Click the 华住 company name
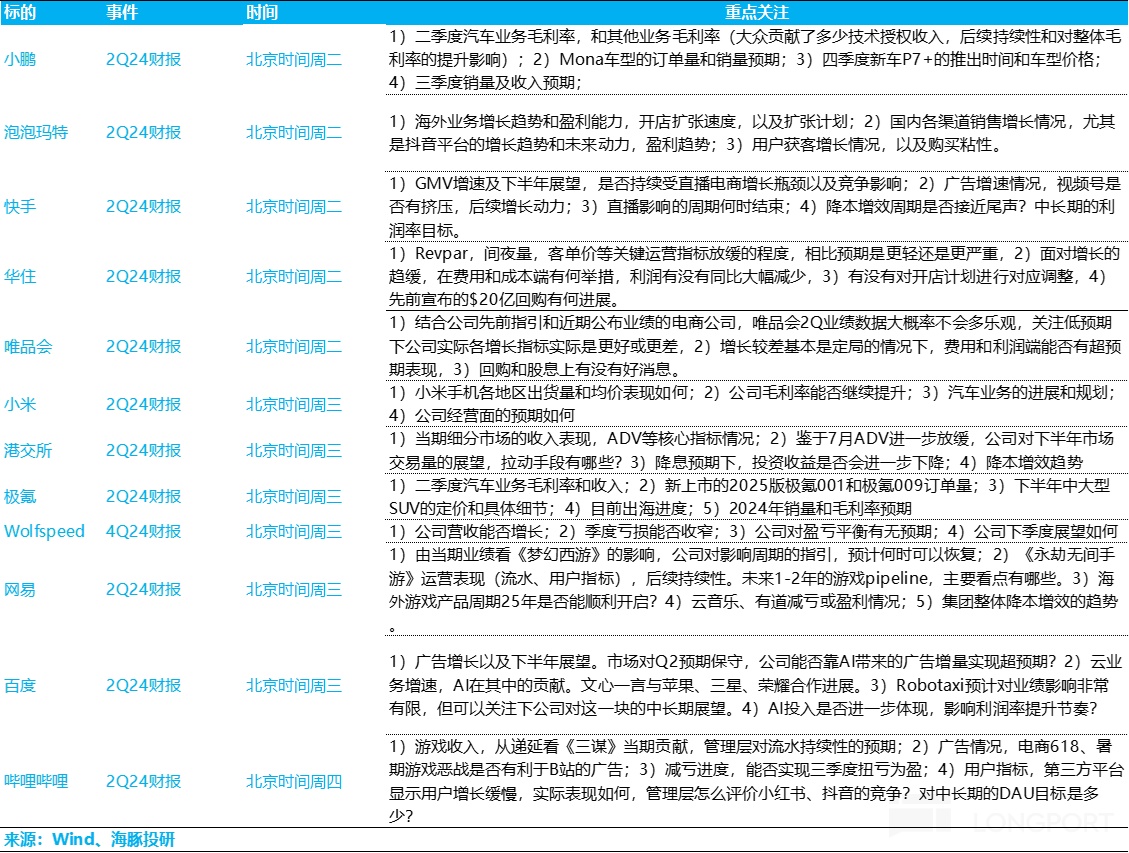The image size is (1129, 853). point(20,276)
